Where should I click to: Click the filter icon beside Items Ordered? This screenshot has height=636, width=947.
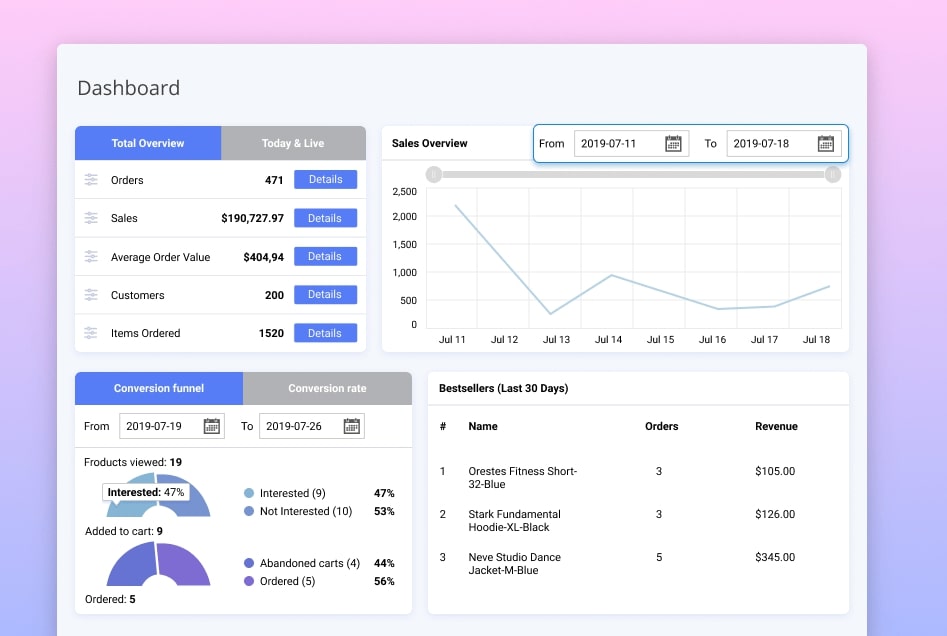[91, 333]
